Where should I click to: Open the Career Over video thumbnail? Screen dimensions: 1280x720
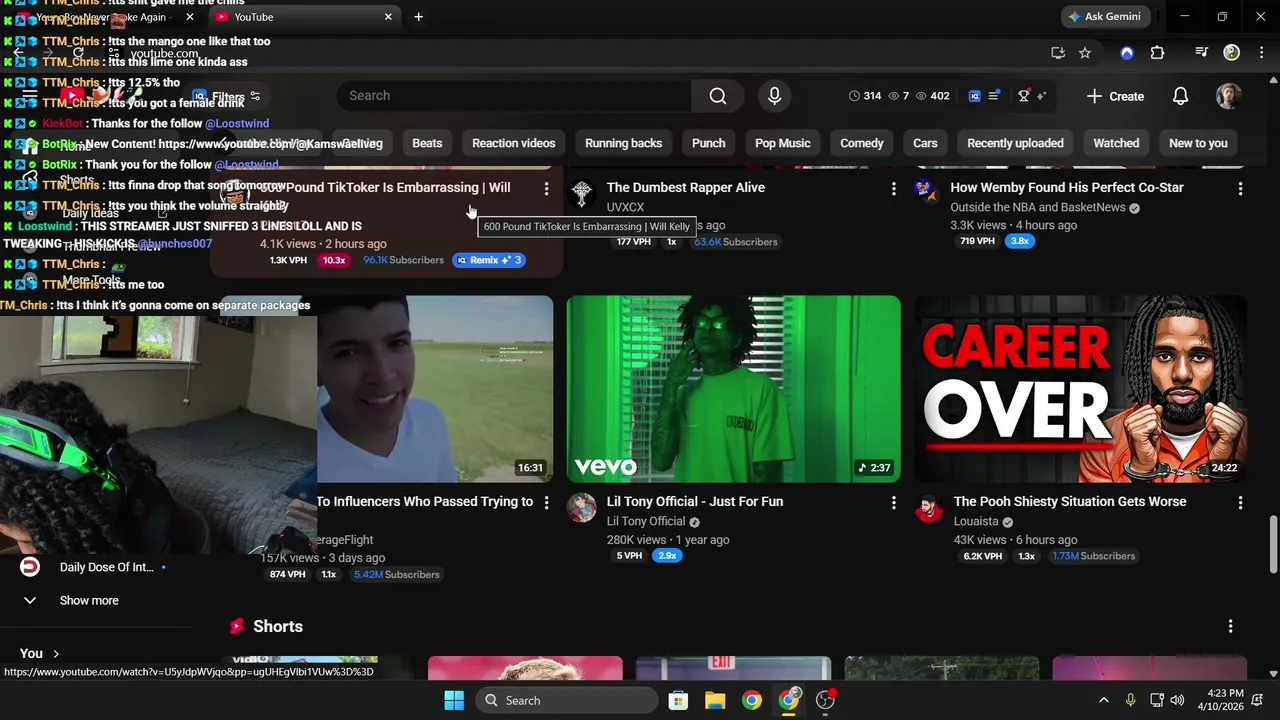(x=1080, y=389)
